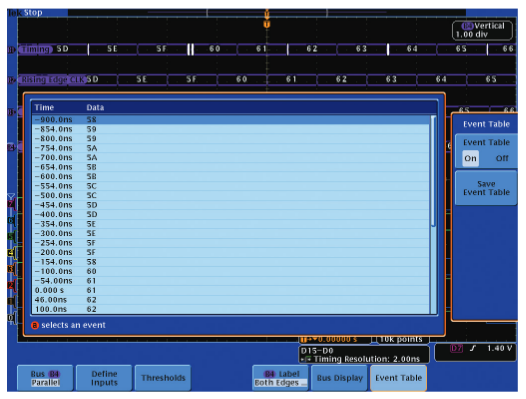Click the 10k points record length readout
This screenshot has width=526, height=399.
pyautogui.click(x=401, y=340)
